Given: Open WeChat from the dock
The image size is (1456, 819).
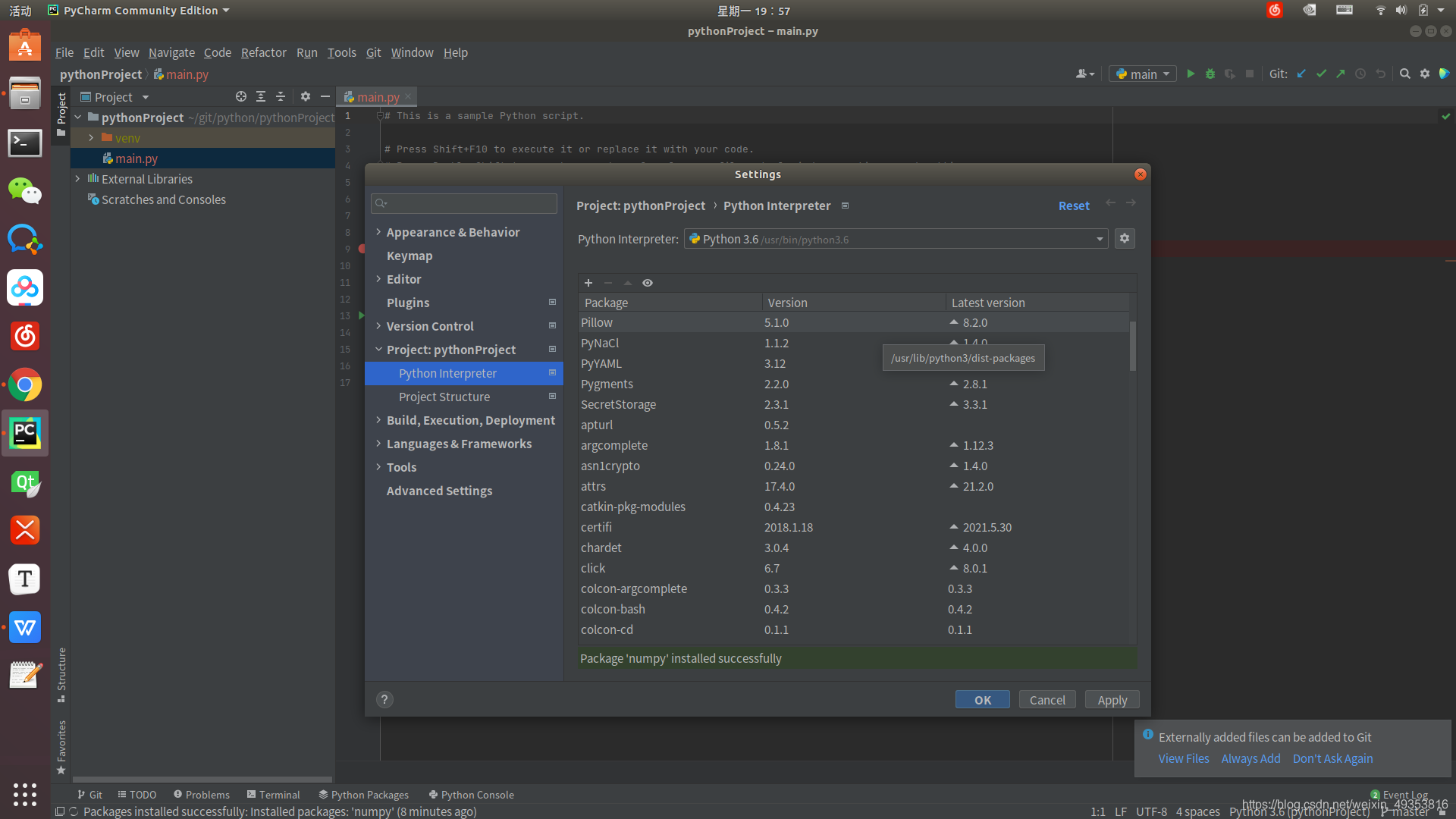Looking at the screenshot, I should click(25, 191).
